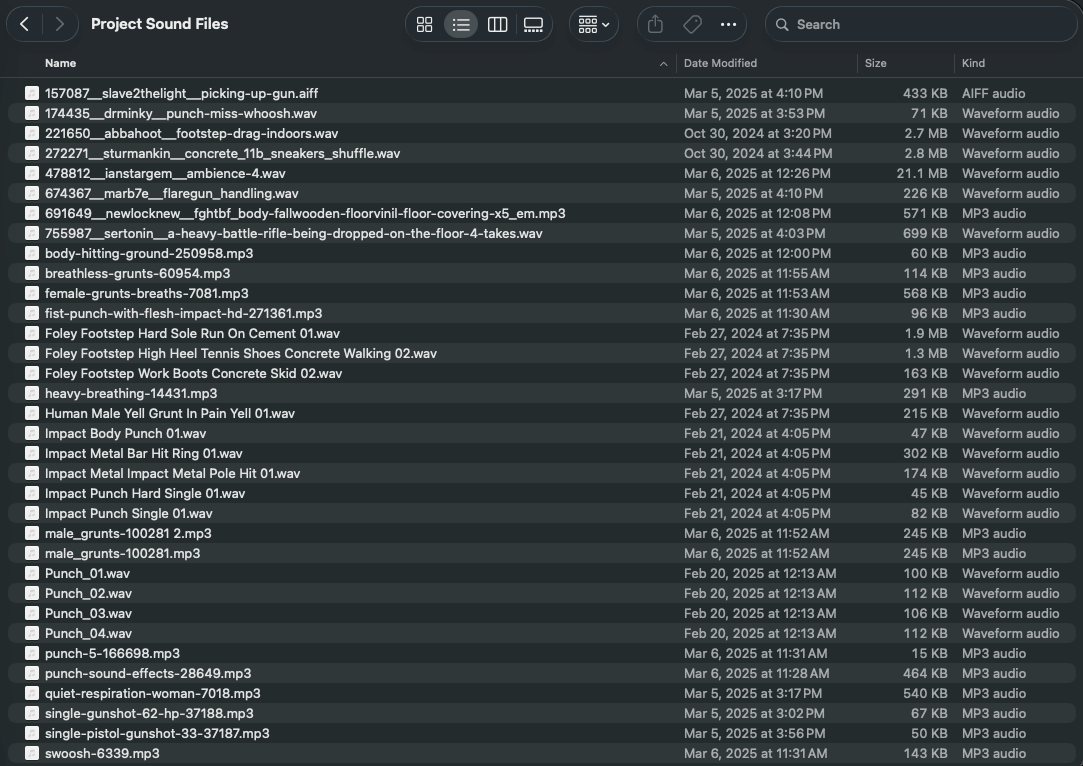1083x766 pixels.
Task: Select the 691649 newlocknew body-fall mp3 file name
Action: pyautogui.click(x=305, y=213)
